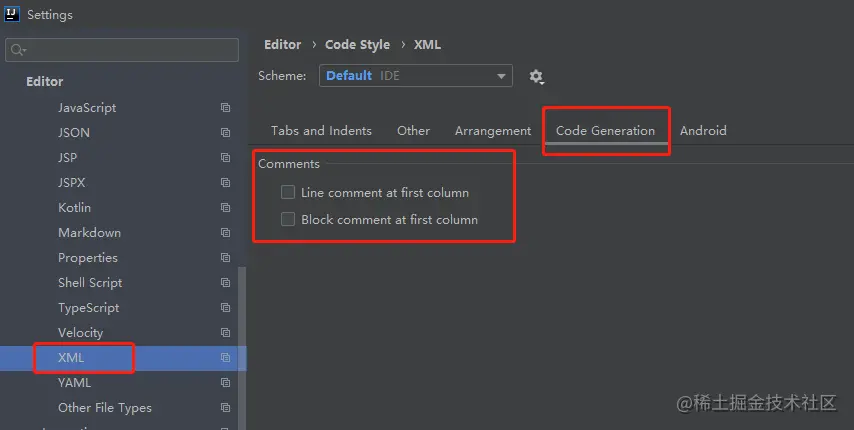
Task: Click the copy icon beside Other File Types
Action: click(225, 408)
